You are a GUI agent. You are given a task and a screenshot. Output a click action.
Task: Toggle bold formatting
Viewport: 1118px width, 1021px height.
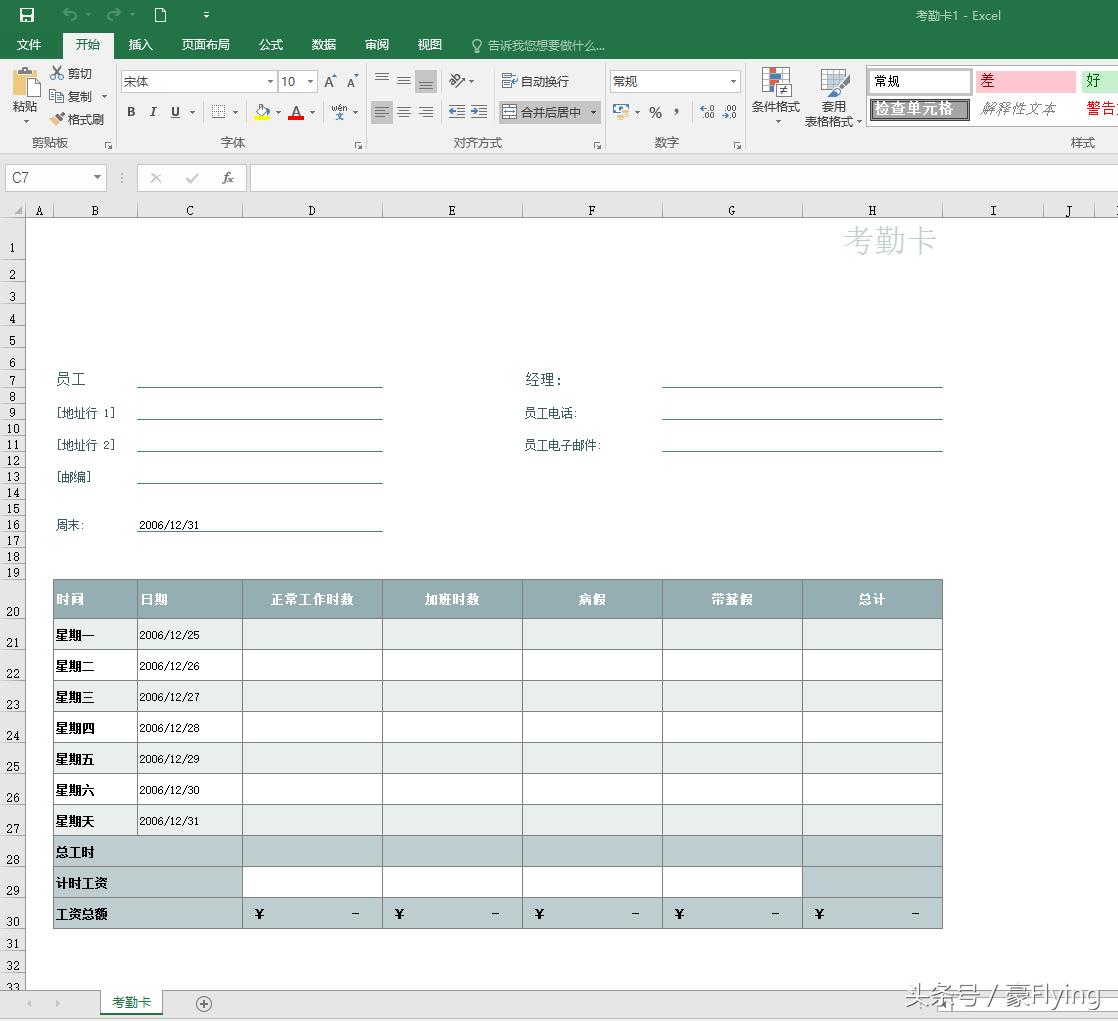[131, 112]
